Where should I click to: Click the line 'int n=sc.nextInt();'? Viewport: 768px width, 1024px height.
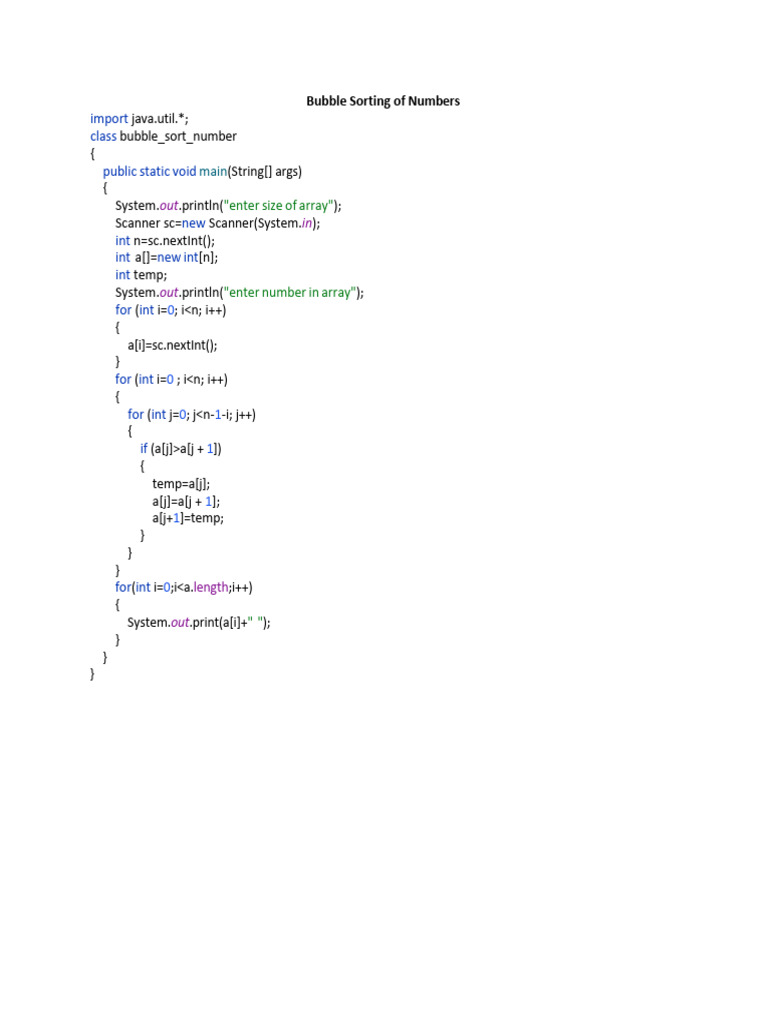pyautogui.click(x=165, y=241)
